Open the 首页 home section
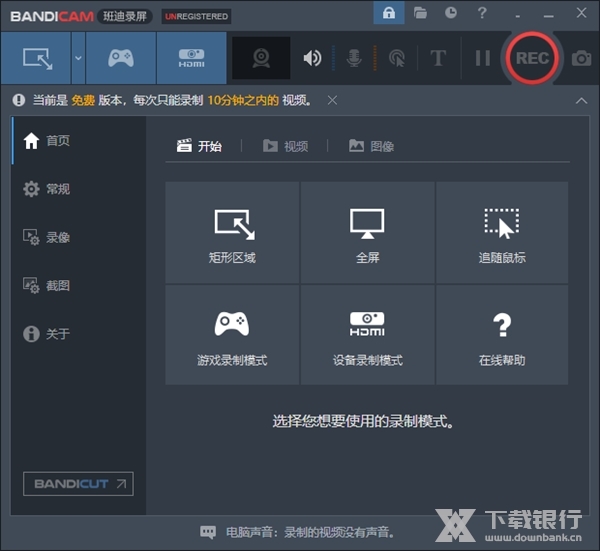Screen dimensions: 600x551 pos(78,141)
